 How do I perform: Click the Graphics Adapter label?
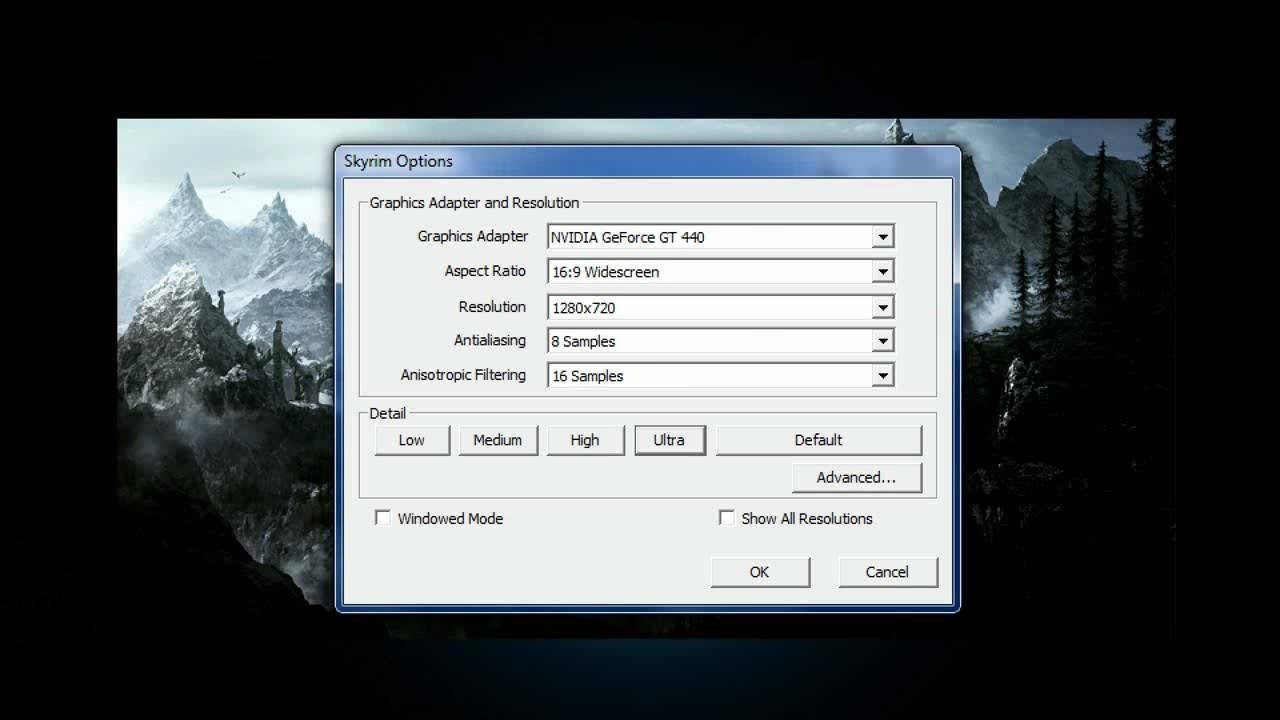[473, 236]
